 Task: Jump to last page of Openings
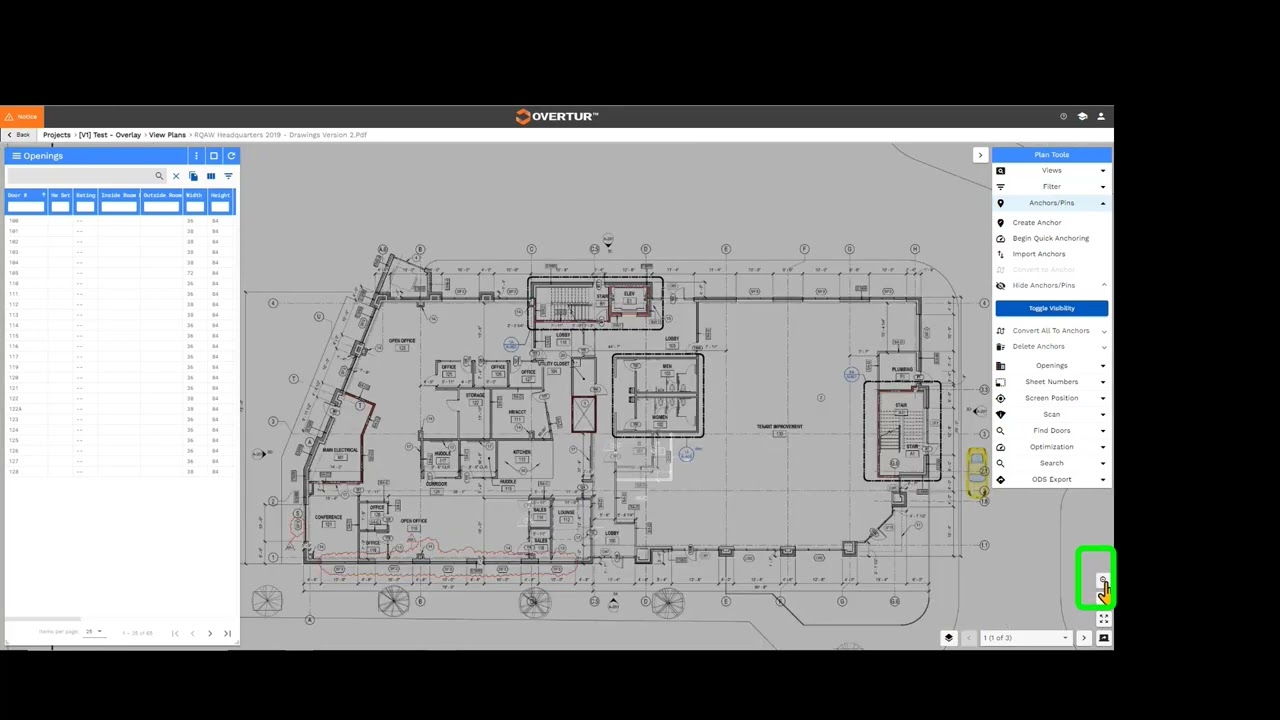pos(227,633)
